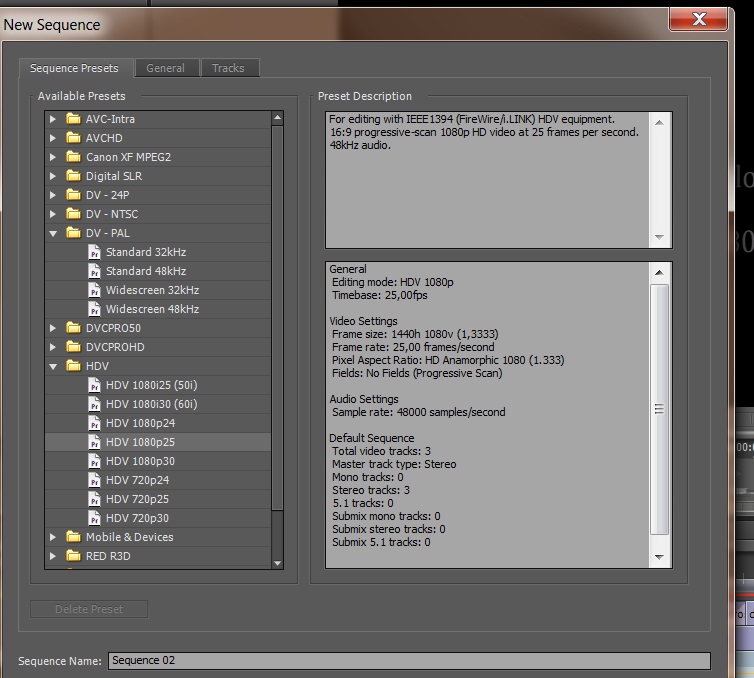754x678 pixels.
Task: Click the Widescreen 48kHz preset file icon
Action: click(x=94, y=309)
